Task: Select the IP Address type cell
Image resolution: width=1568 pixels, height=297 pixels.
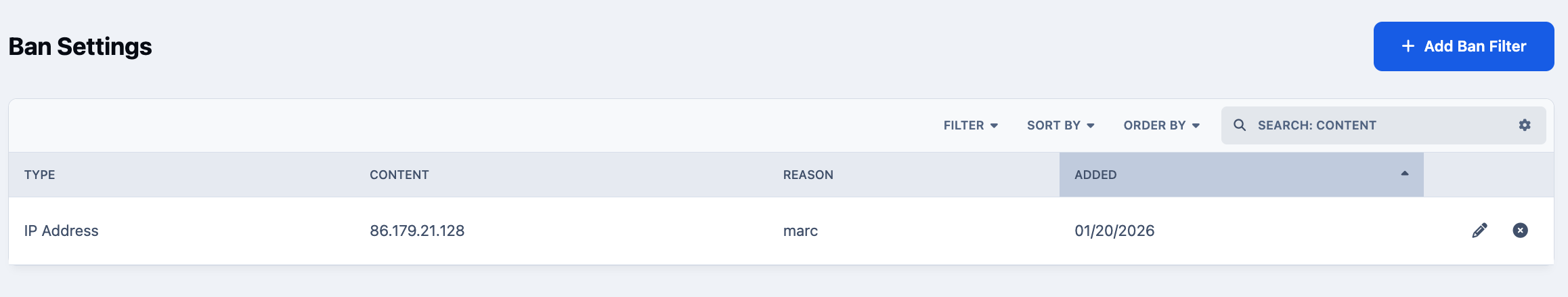Action: (62, 231)
